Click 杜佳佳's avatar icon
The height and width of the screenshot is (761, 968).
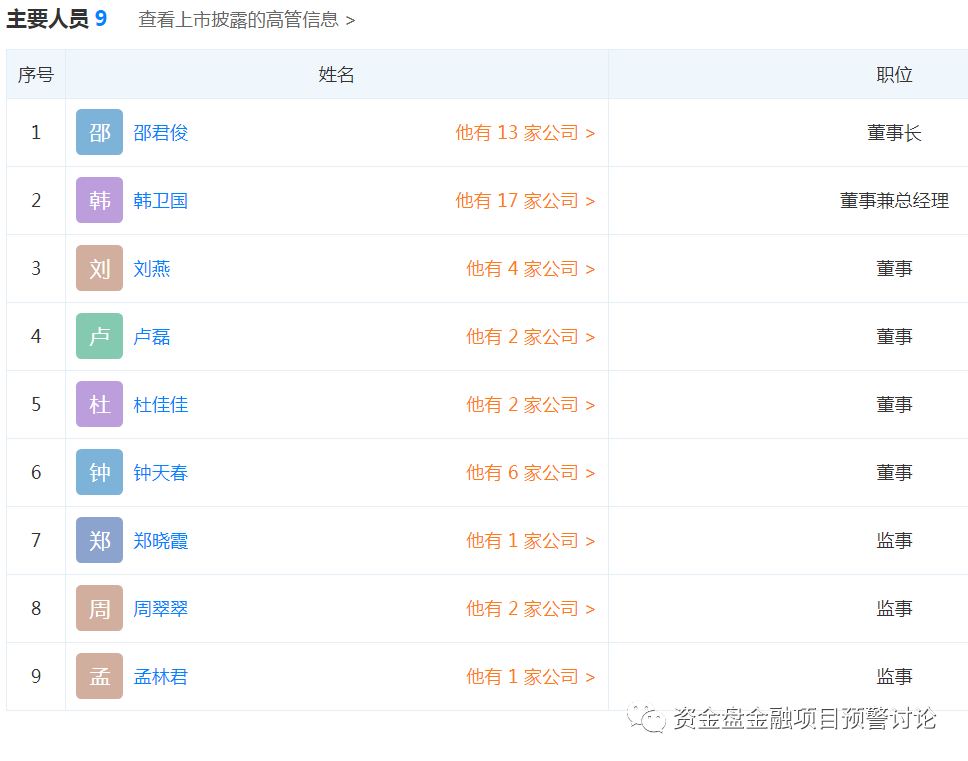(x=98, y=404)
